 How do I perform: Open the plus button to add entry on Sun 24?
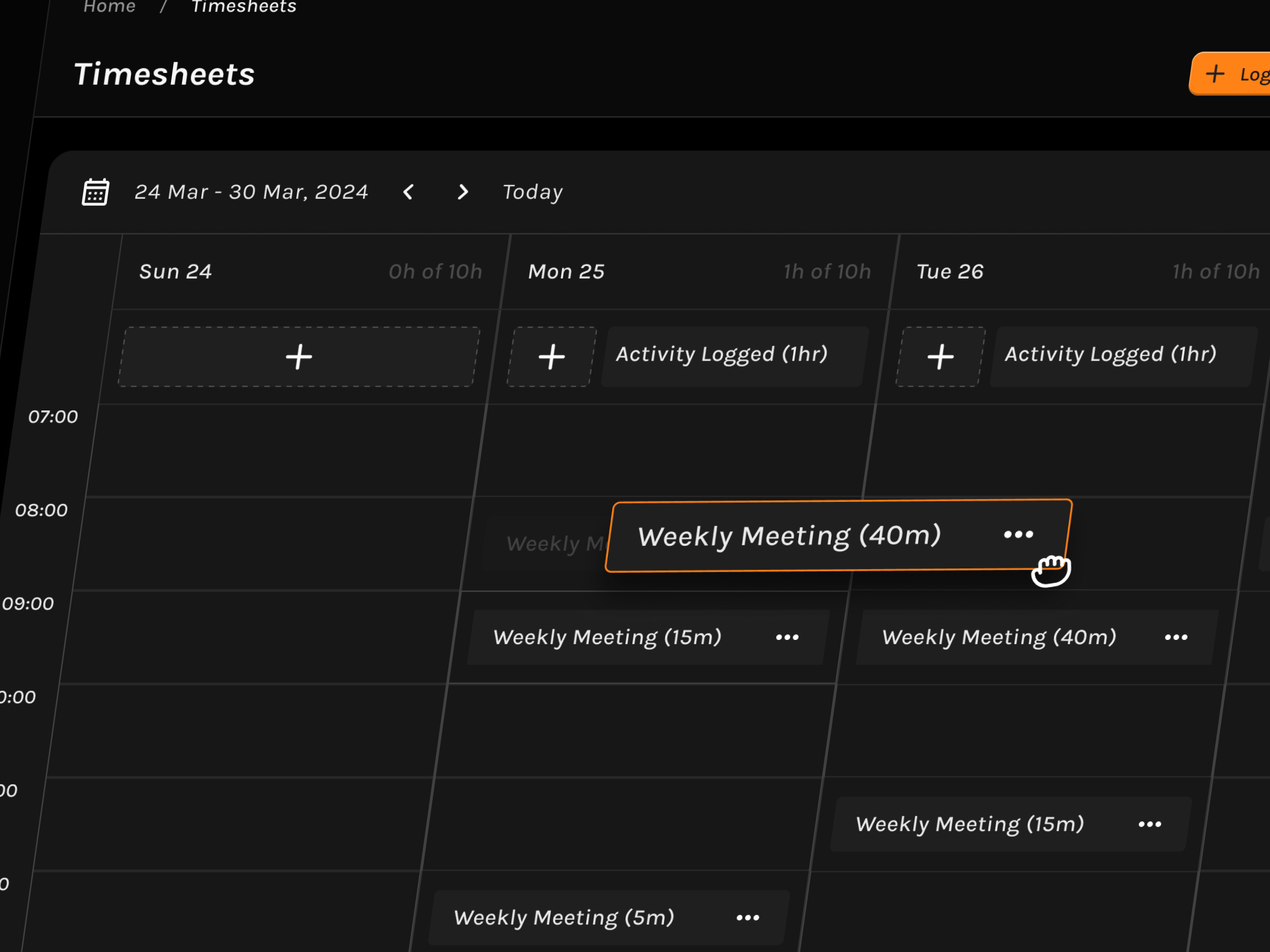pos(298,356)
